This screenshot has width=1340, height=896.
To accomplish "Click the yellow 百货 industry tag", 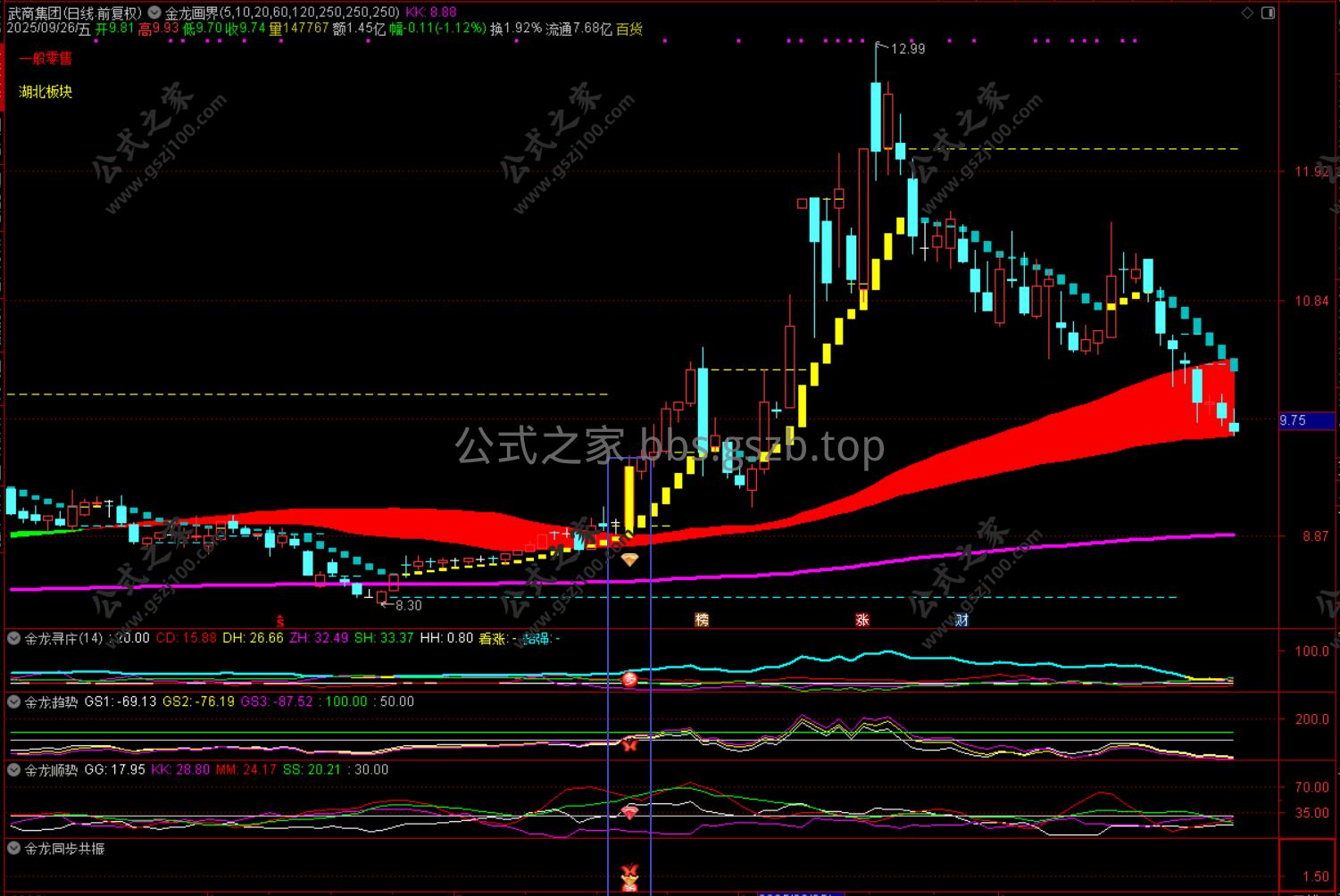I will [629, 29].
